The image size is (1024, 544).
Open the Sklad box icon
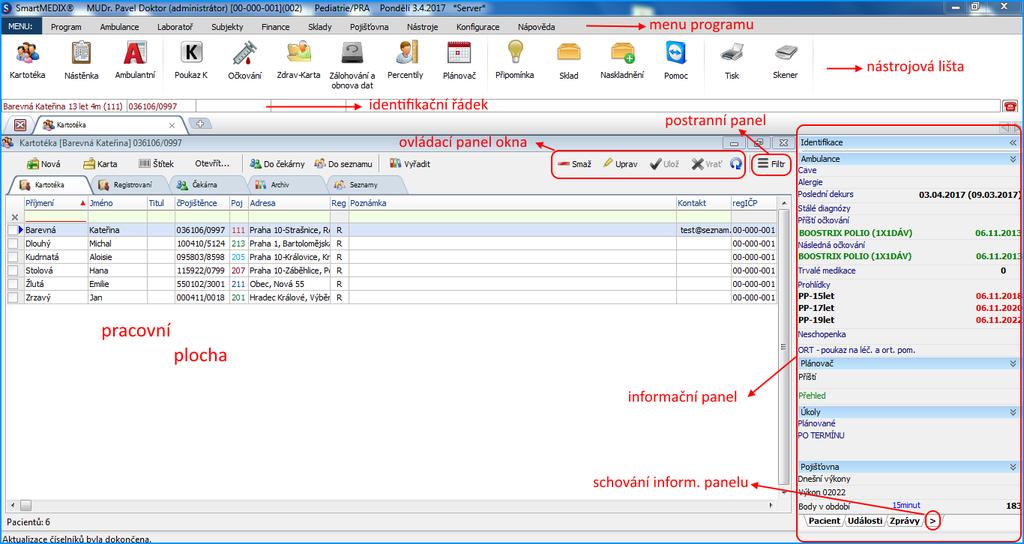[x=568, y=60]
